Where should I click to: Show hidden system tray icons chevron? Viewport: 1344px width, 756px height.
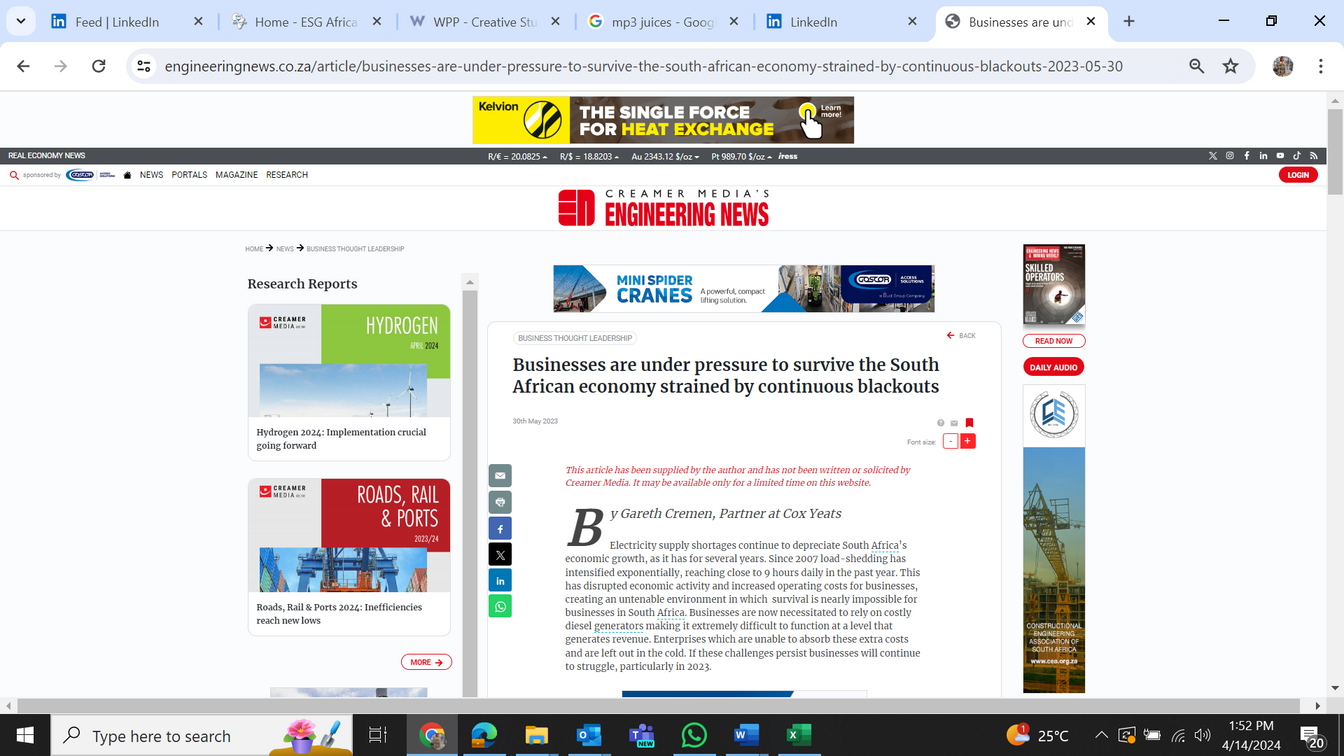(x=1101, y=736)
